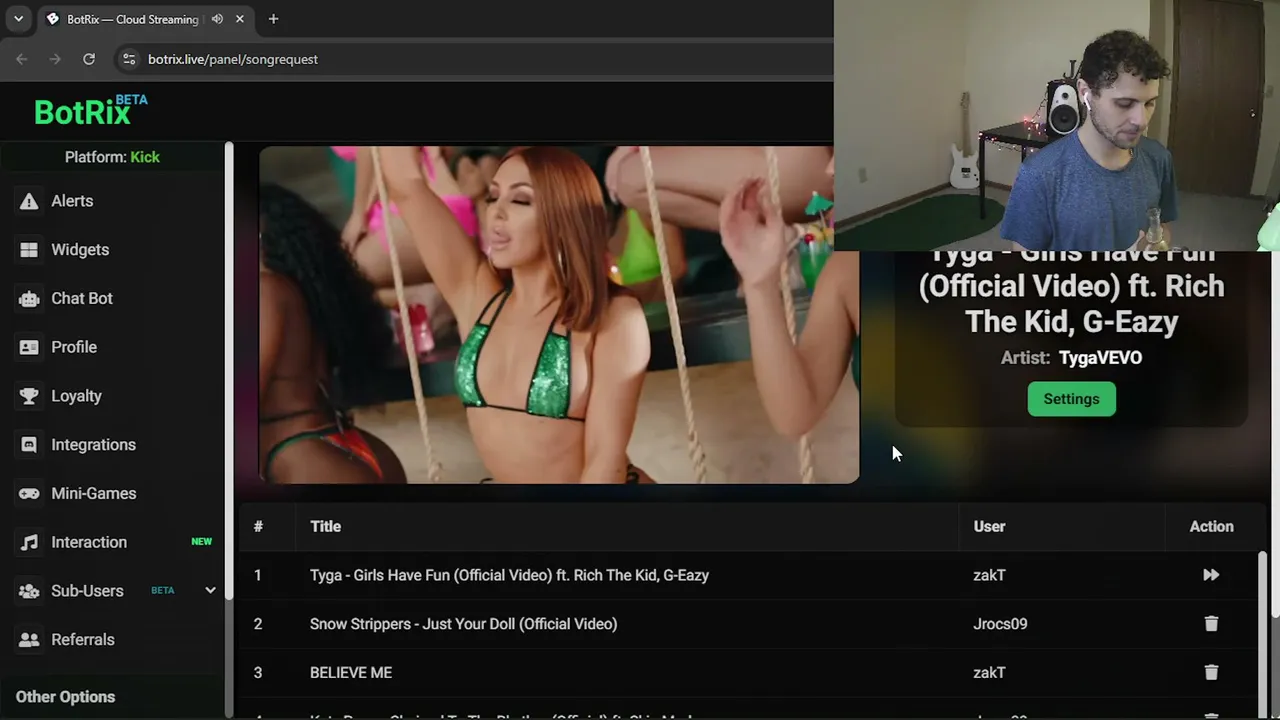Viewport: 1280px width, 720px height.
Task: Click the Tyga music video player
Action: pos(559,315)
